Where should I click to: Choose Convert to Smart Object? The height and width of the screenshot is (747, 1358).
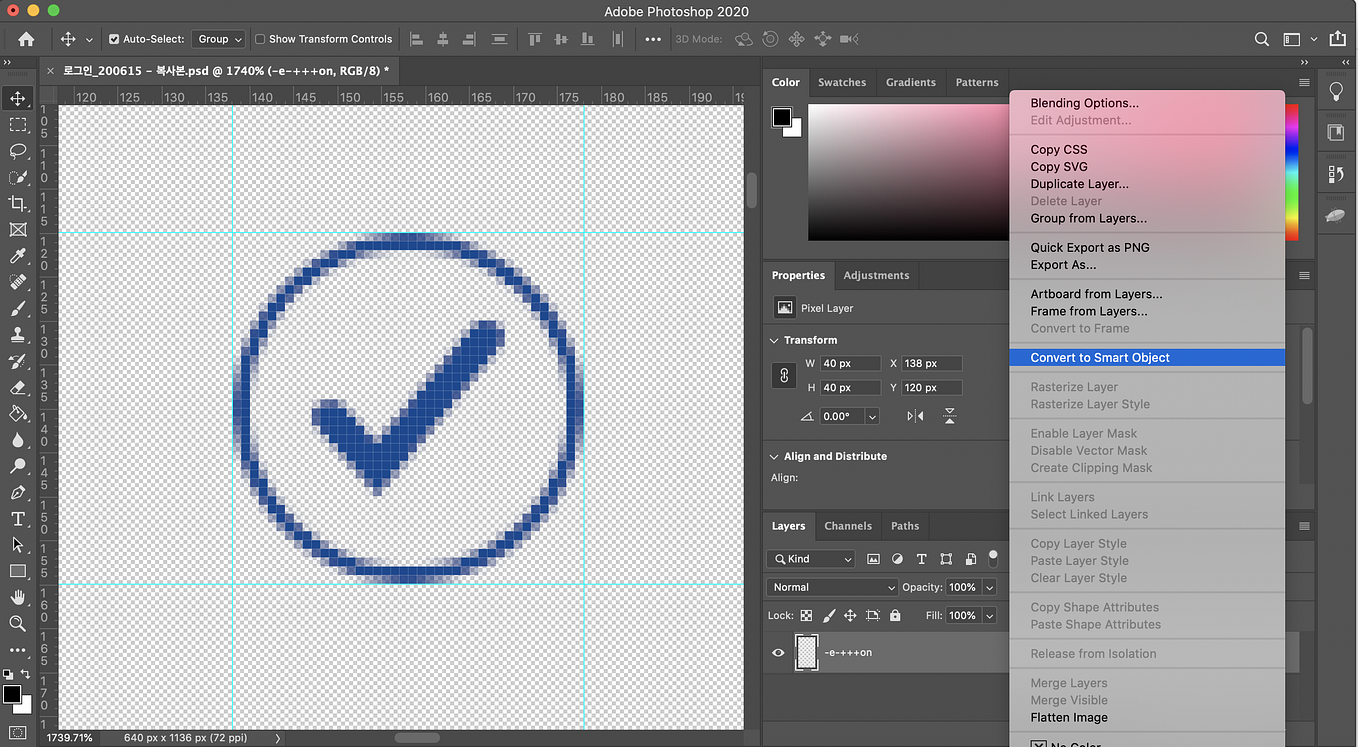coord(1100,357)
